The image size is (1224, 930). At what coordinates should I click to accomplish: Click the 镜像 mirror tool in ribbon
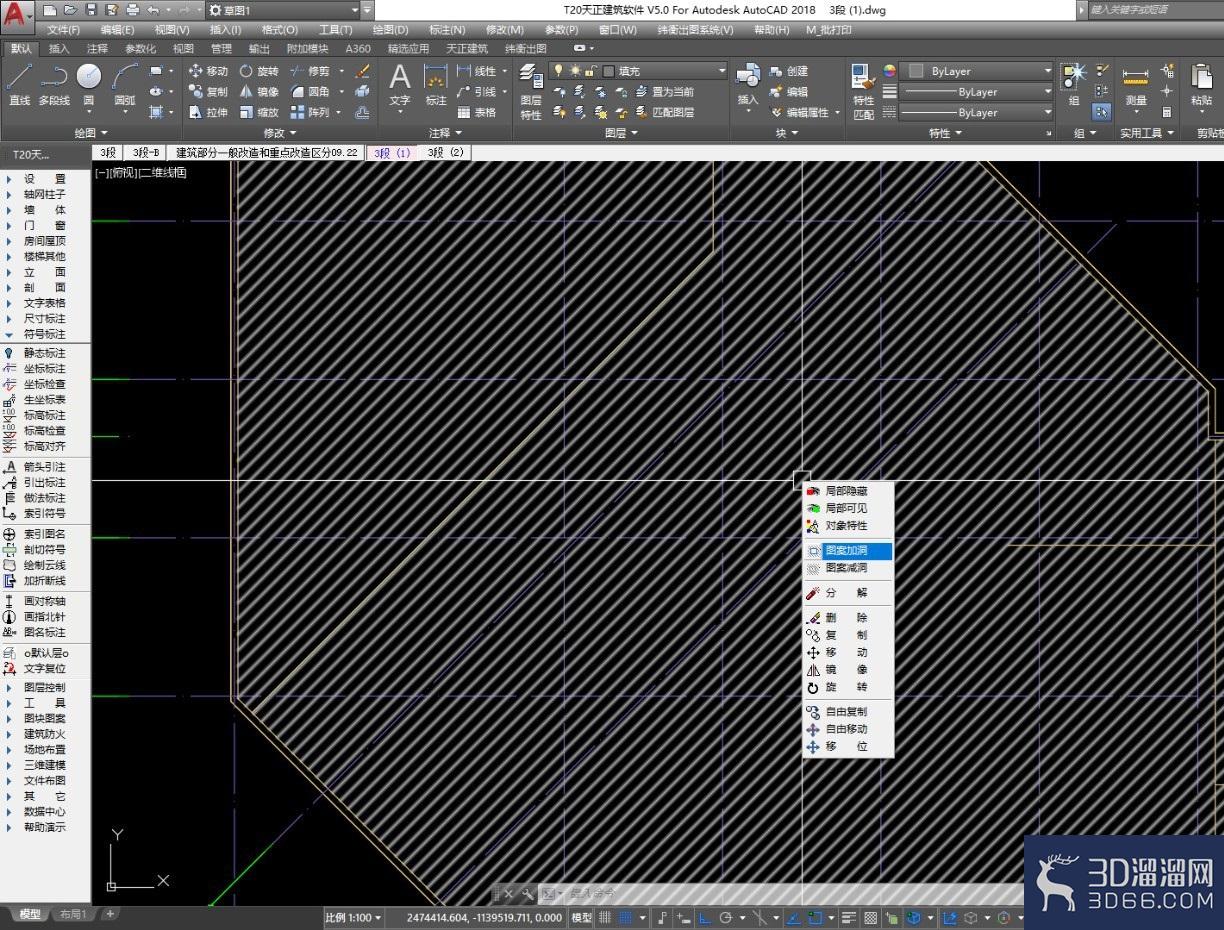[258, 92]
